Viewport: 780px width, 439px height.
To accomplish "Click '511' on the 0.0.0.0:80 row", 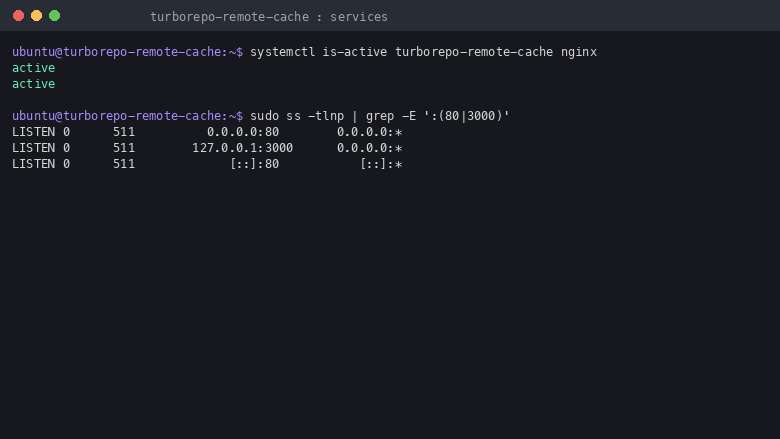I will (x=124, y=132).
